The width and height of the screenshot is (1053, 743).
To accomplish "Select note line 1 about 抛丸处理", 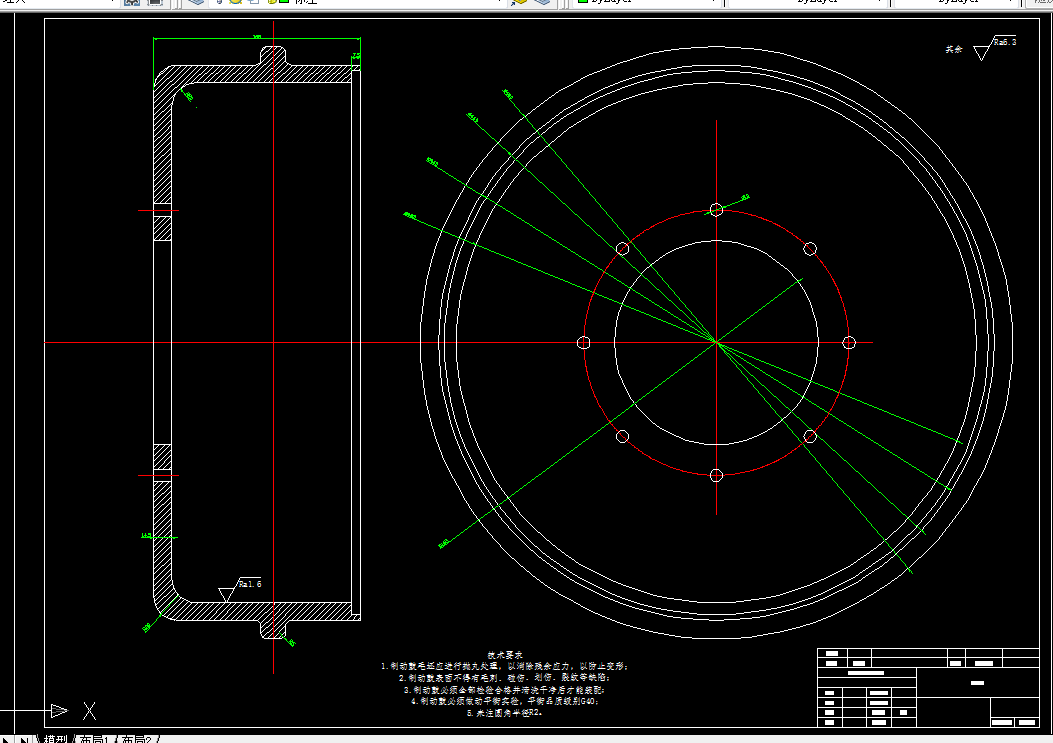I will (505, 666).
